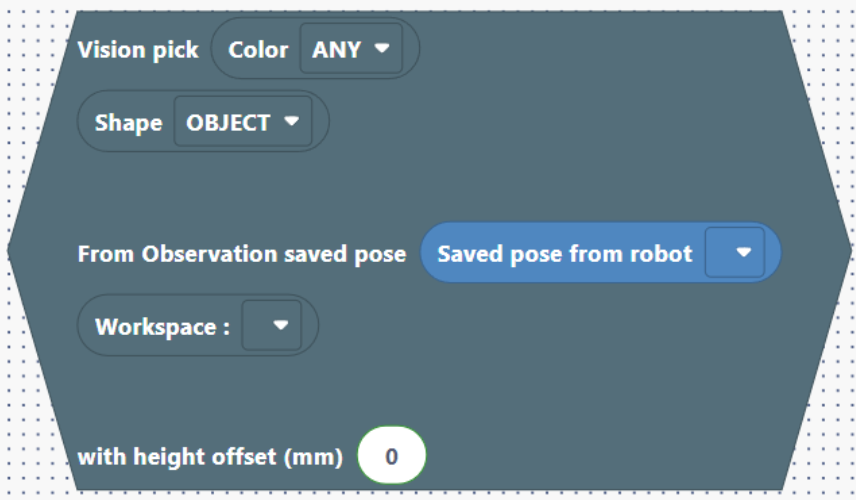Select the OBJECT shape value text
The width and height of the screenshot is (856, 500).
pos(228,123)
